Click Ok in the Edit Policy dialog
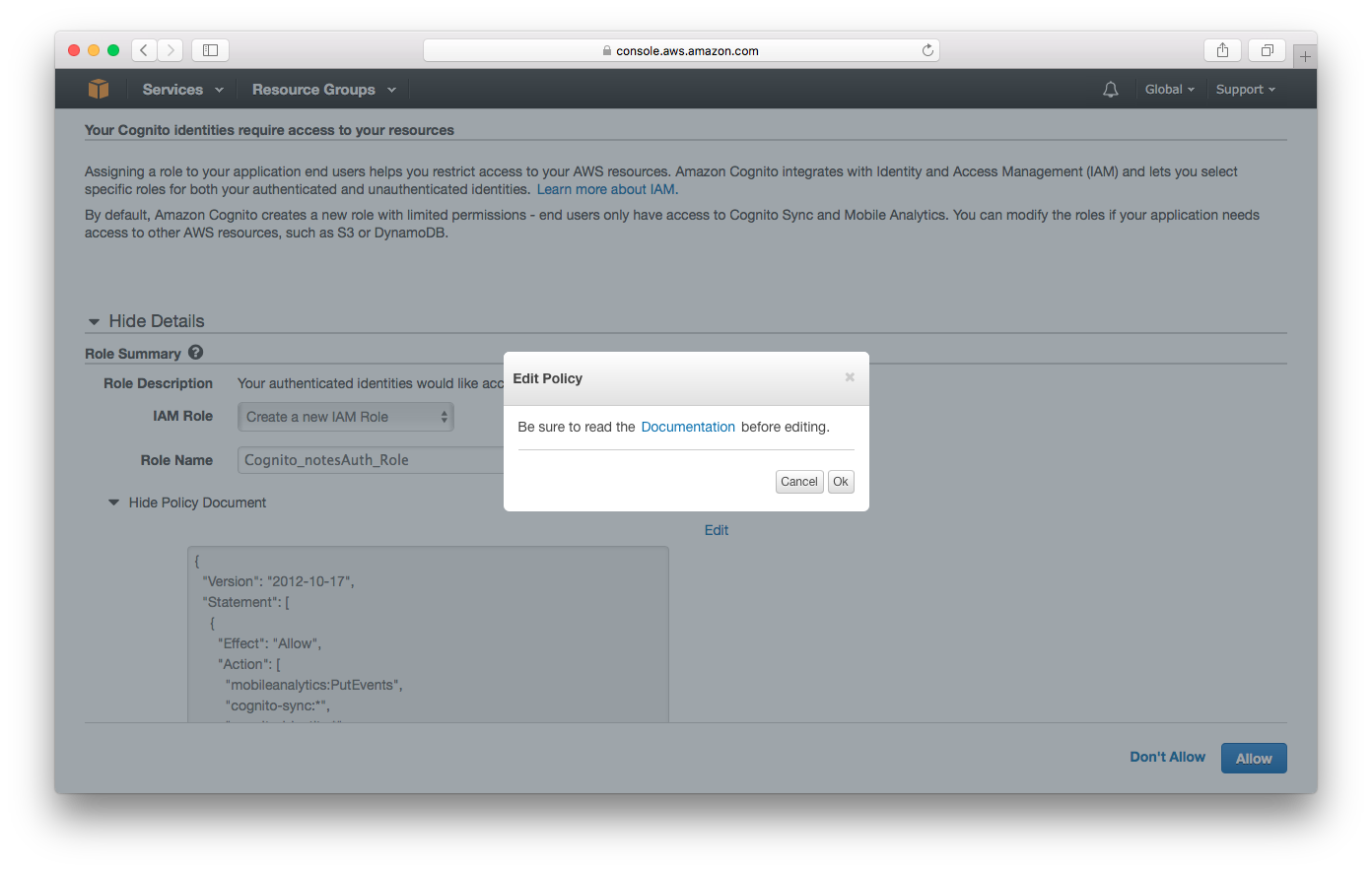 pos(841,482)
